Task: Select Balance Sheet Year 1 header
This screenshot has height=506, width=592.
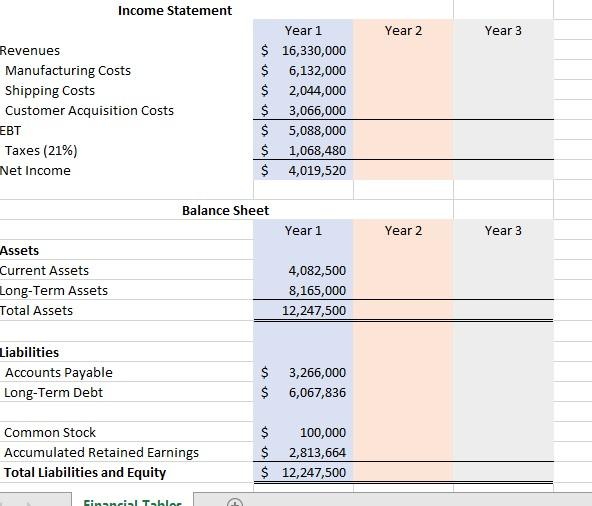Action: pos(303,231)
